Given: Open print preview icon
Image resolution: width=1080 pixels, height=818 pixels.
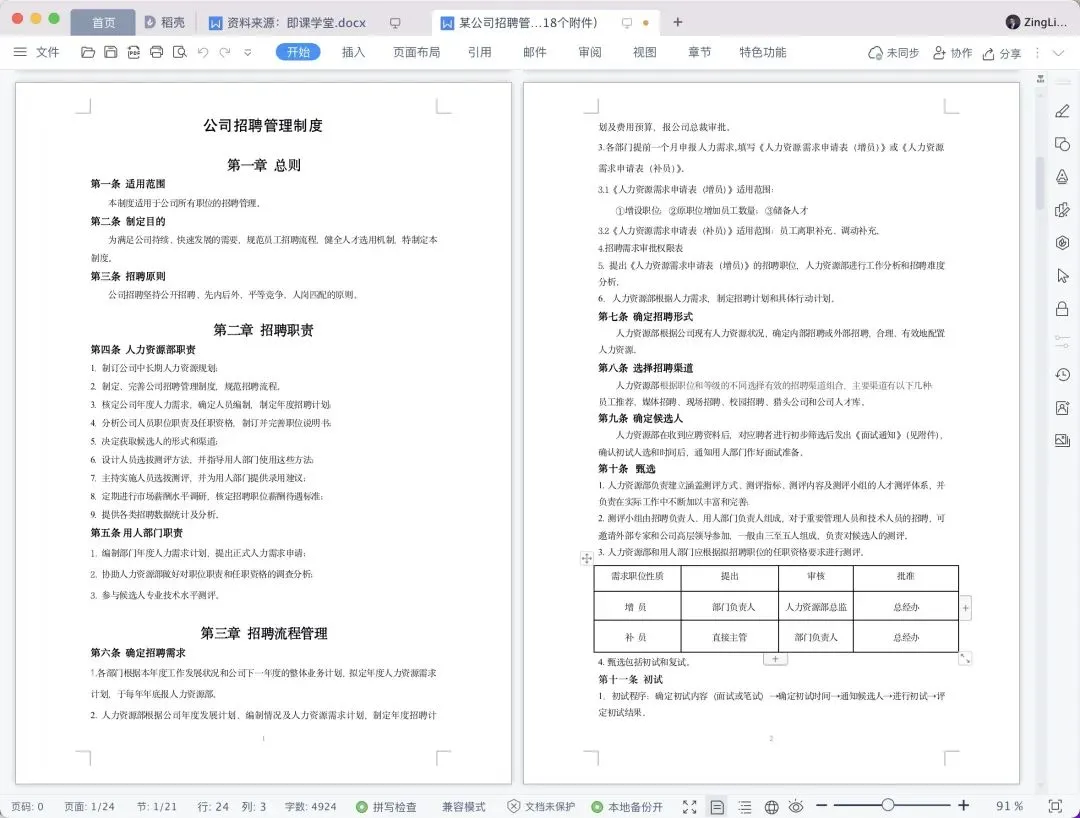Looking at the screenshot, I should coord(180,52).
